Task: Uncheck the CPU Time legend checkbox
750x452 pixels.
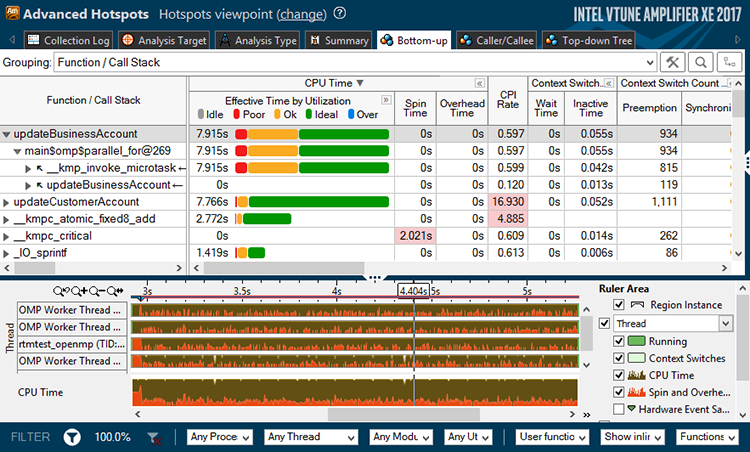Action: click(618, 375)
